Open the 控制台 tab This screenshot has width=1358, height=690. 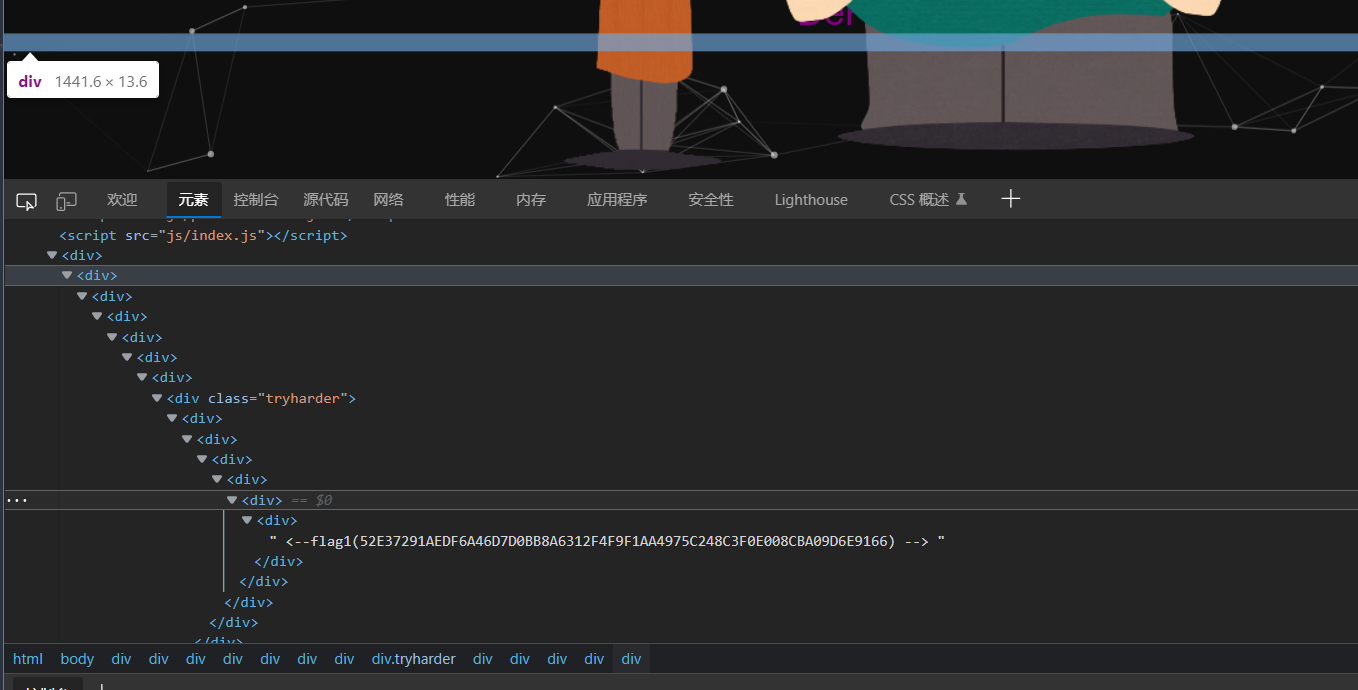coord(256,200)
